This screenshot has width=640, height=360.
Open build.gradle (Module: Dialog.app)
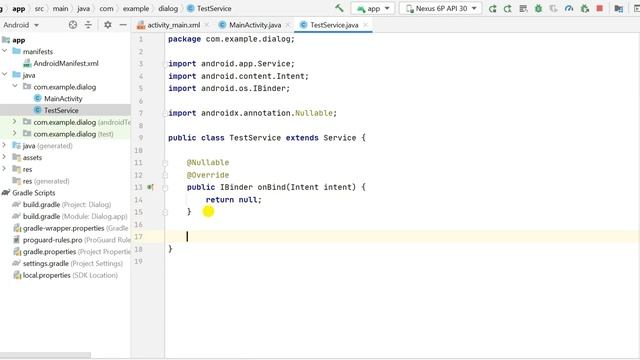click(x=75, y=216)
